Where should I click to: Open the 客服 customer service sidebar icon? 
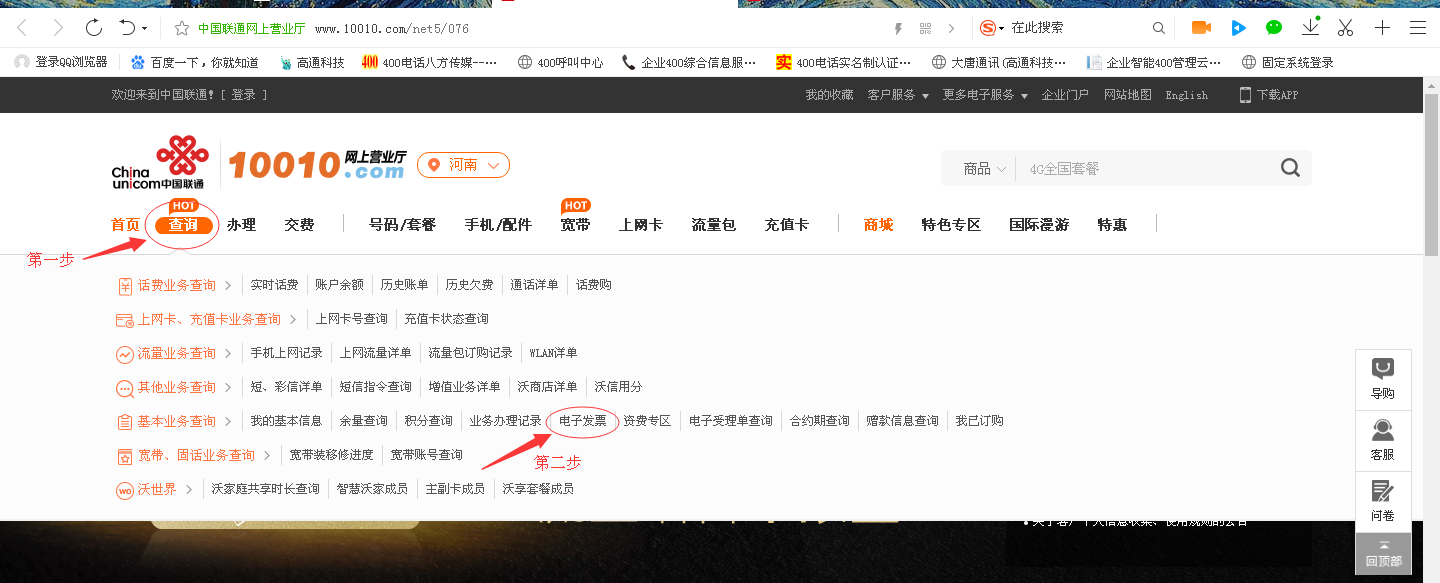click(1383, 440)
